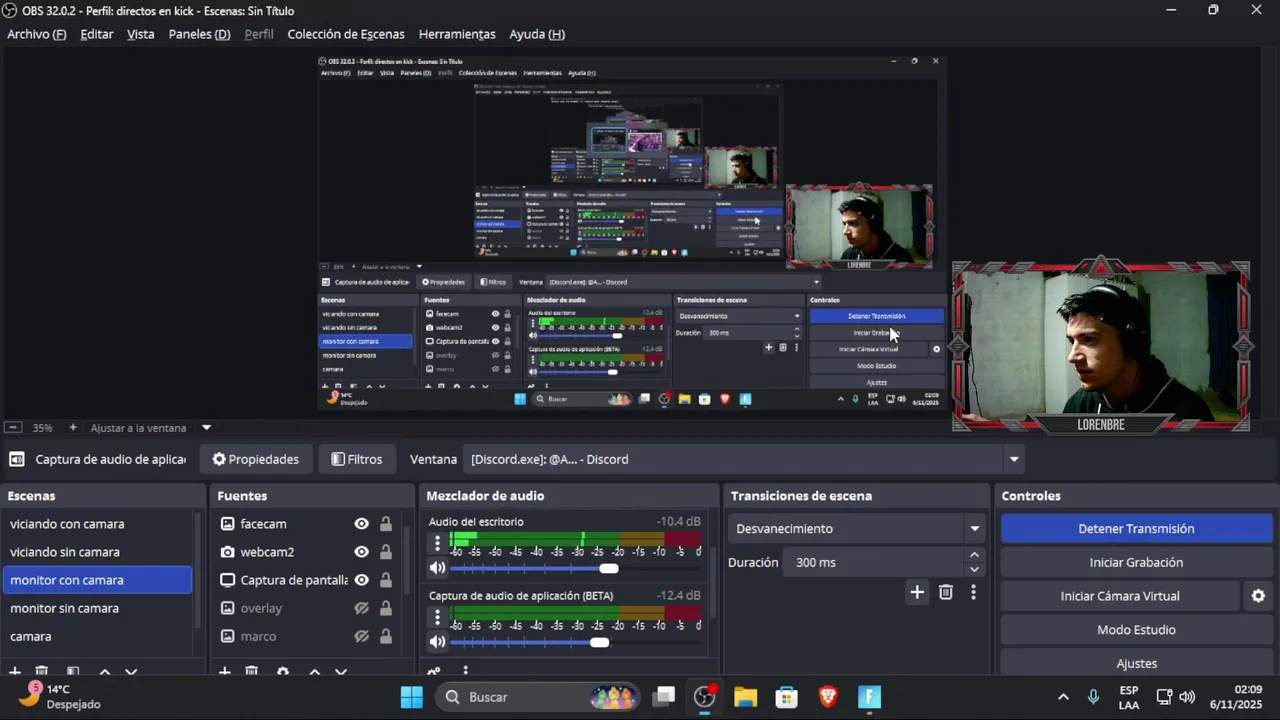This screenshot has width=1280, height=720.
Task: Open File Explorer from taskbar
Action: (745, 697)
